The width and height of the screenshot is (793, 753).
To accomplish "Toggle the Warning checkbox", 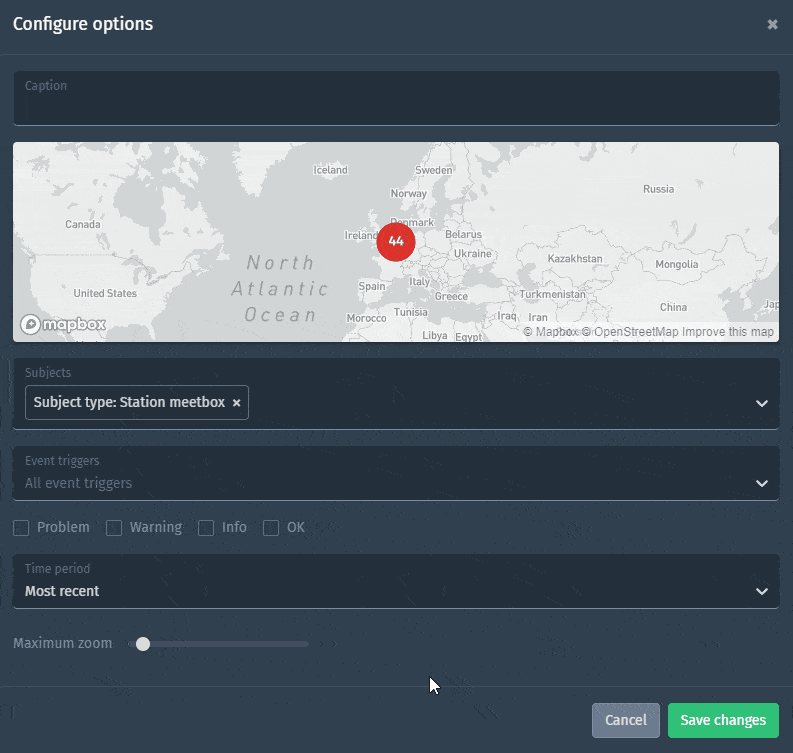I will [x=114, y=528].
